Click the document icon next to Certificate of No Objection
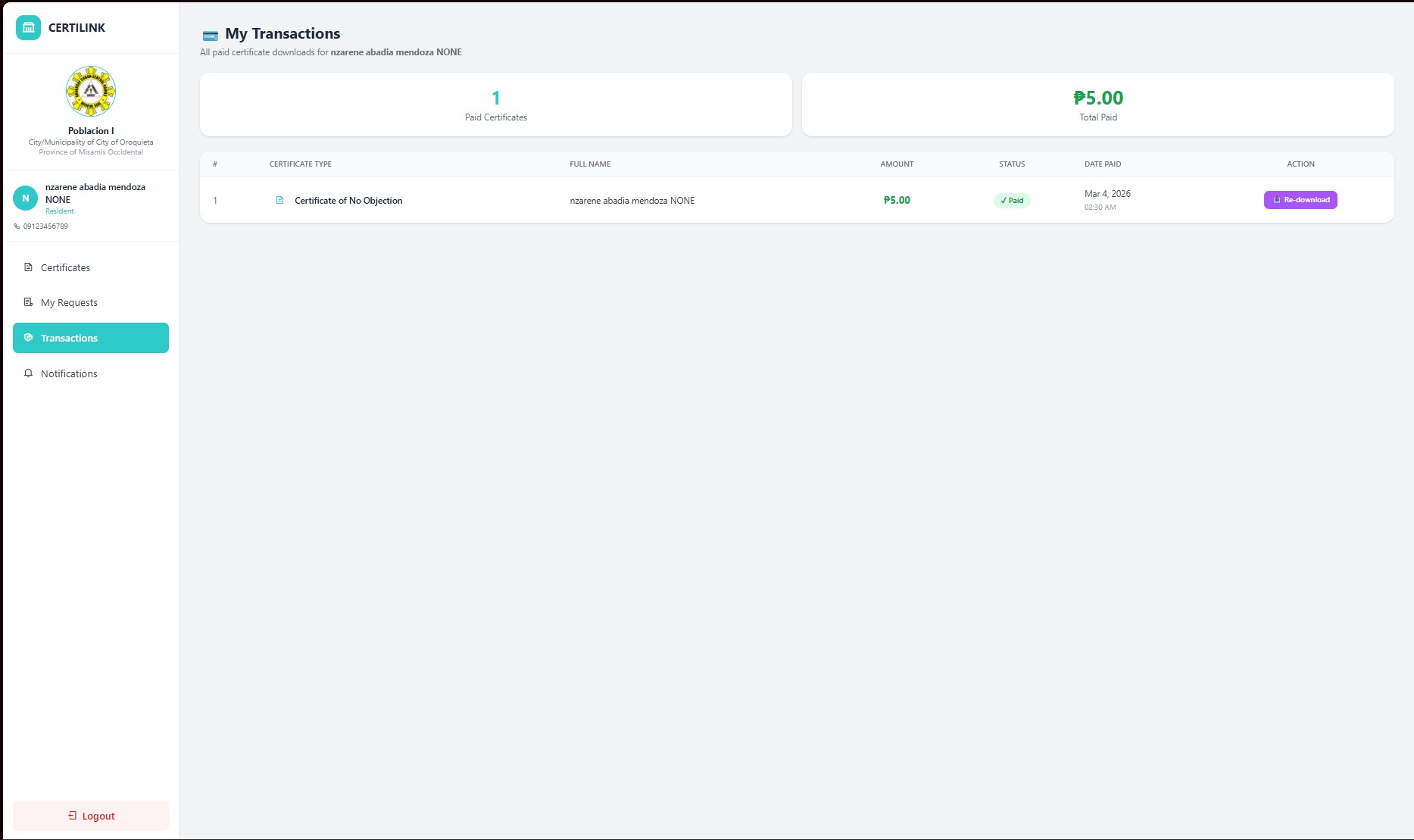Viewport: 1414px width, 840px height. point(280,200)
